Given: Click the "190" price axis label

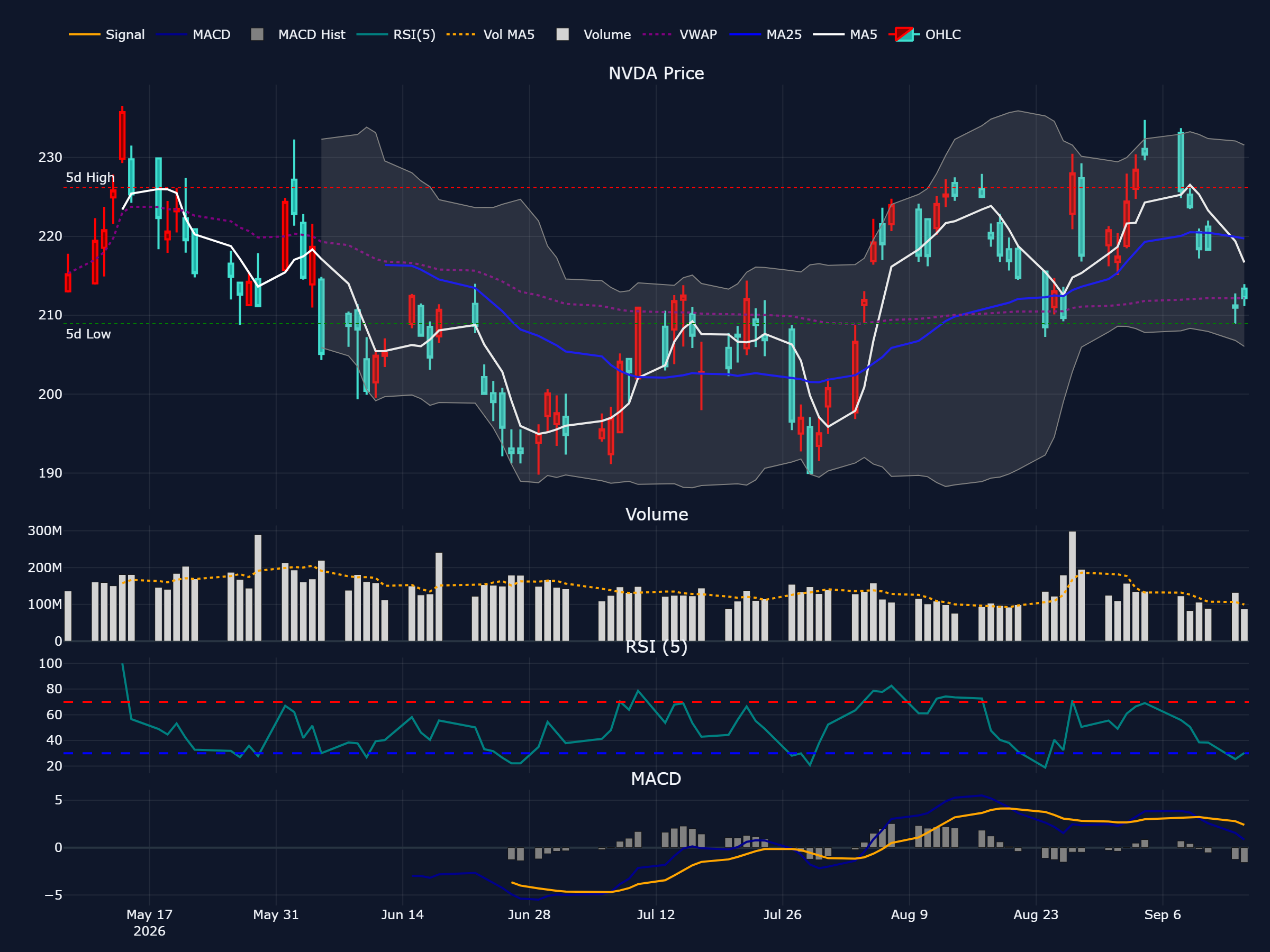Looking at the screenshot, I should coord(50,473).
